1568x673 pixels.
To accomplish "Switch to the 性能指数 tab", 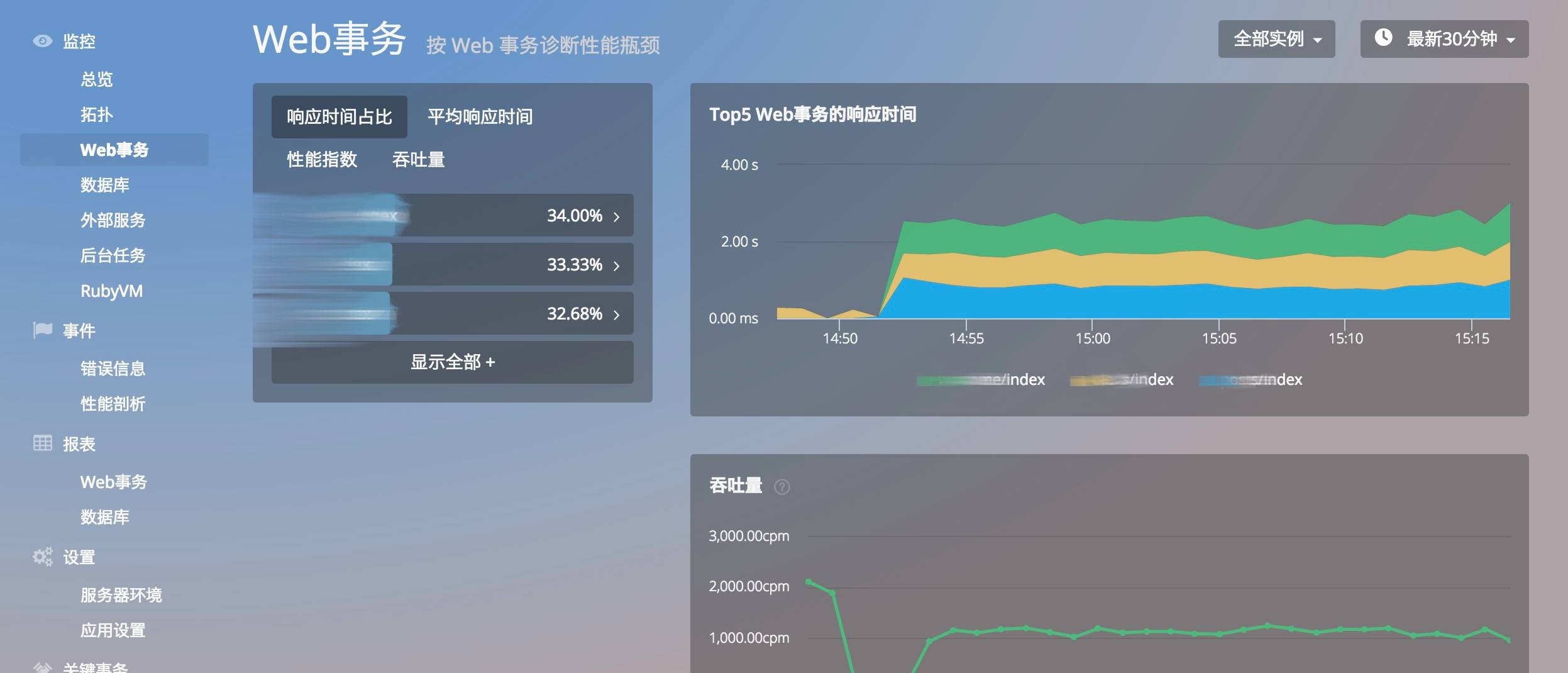I will point(322,160).
